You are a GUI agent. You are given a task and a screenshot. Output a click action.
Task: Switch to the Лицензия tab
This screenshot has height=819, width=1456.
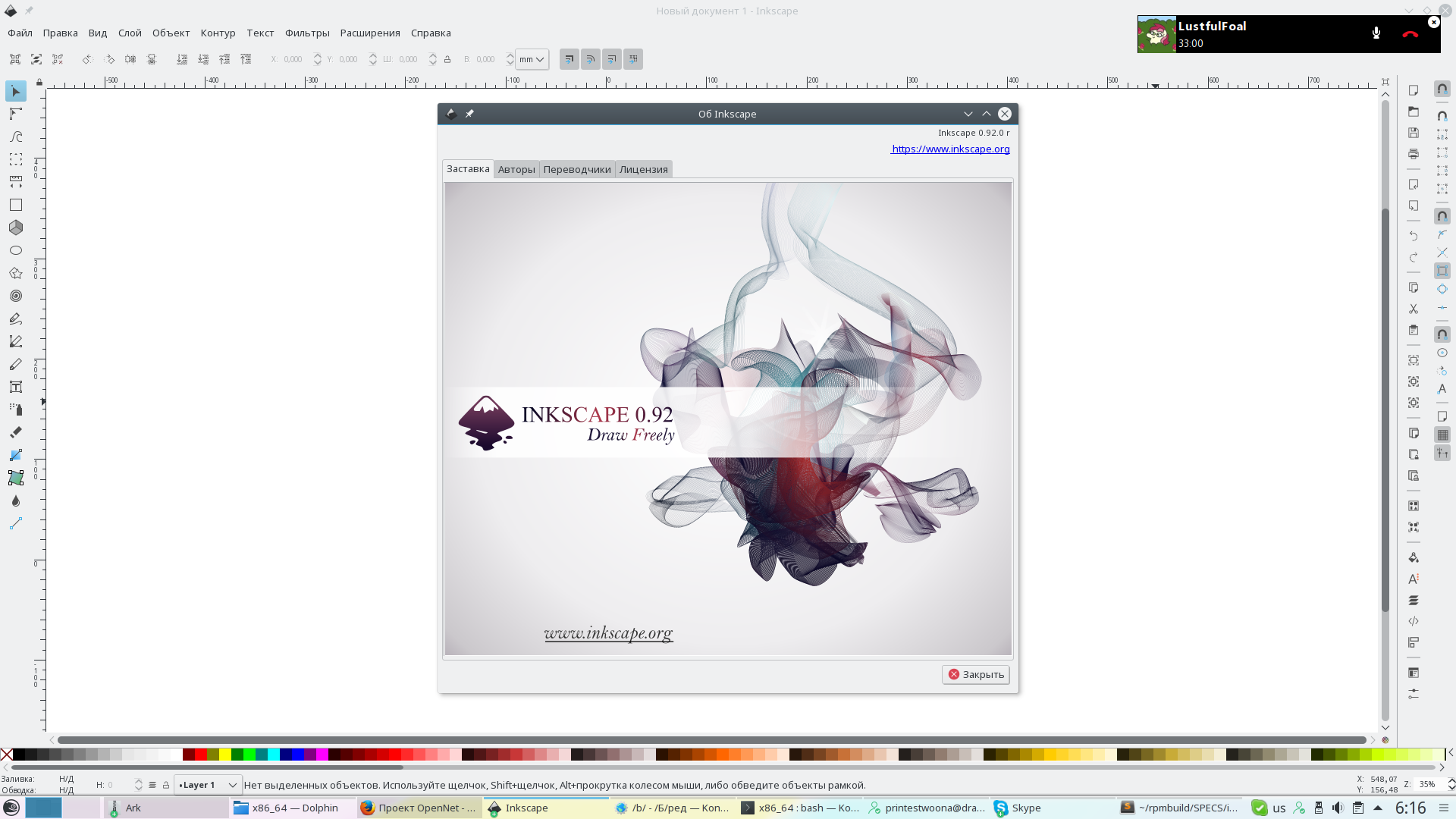[x=644, y=169]
